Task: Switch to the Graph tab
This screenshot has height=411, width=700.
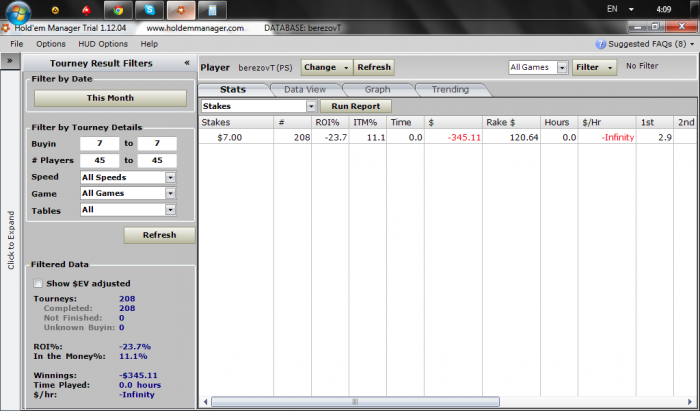Action: pyautogui.click(x=378, y=90)
